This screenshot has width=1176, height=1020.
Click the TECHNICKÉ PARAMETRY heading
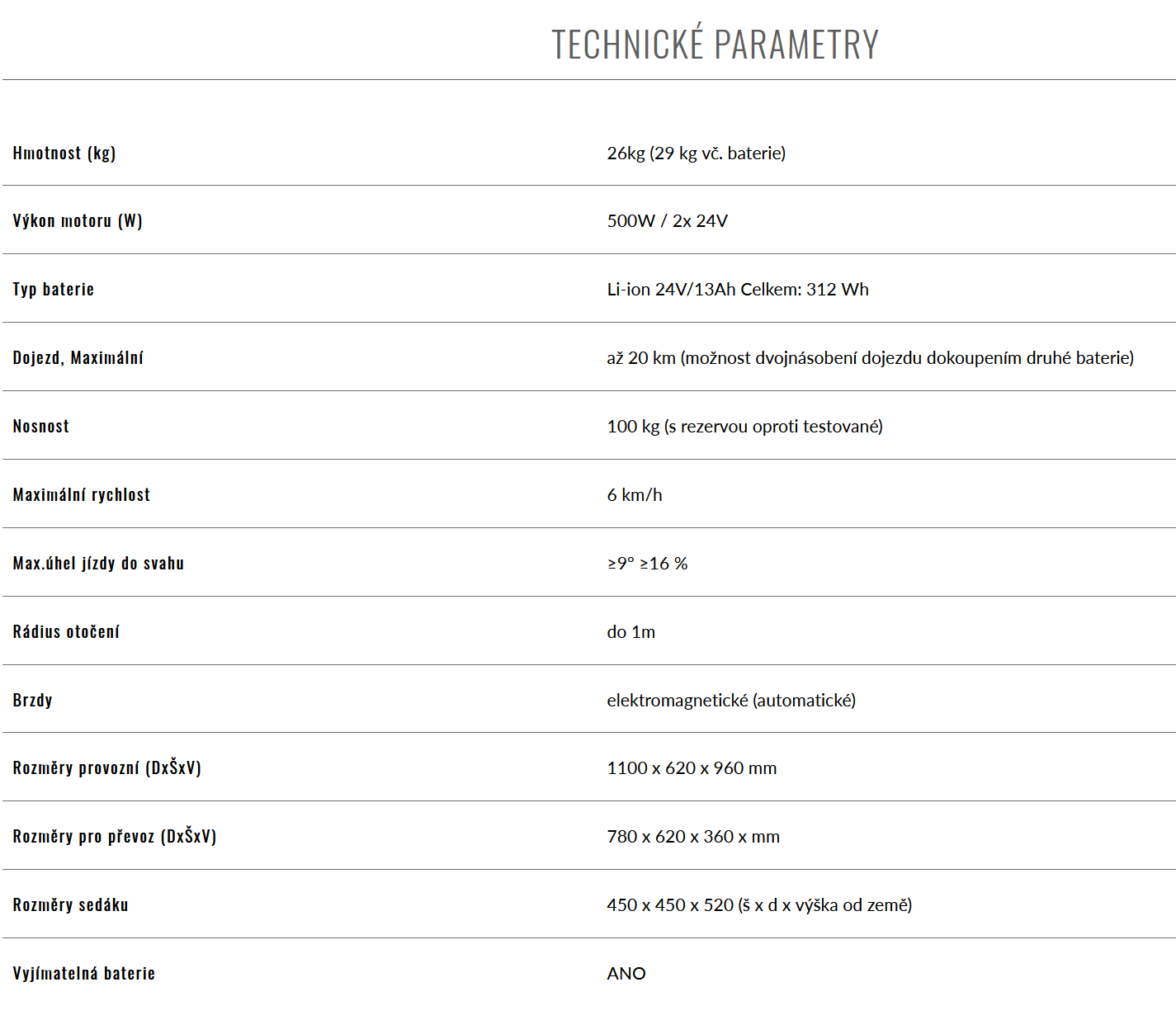(x=715, y=45)
